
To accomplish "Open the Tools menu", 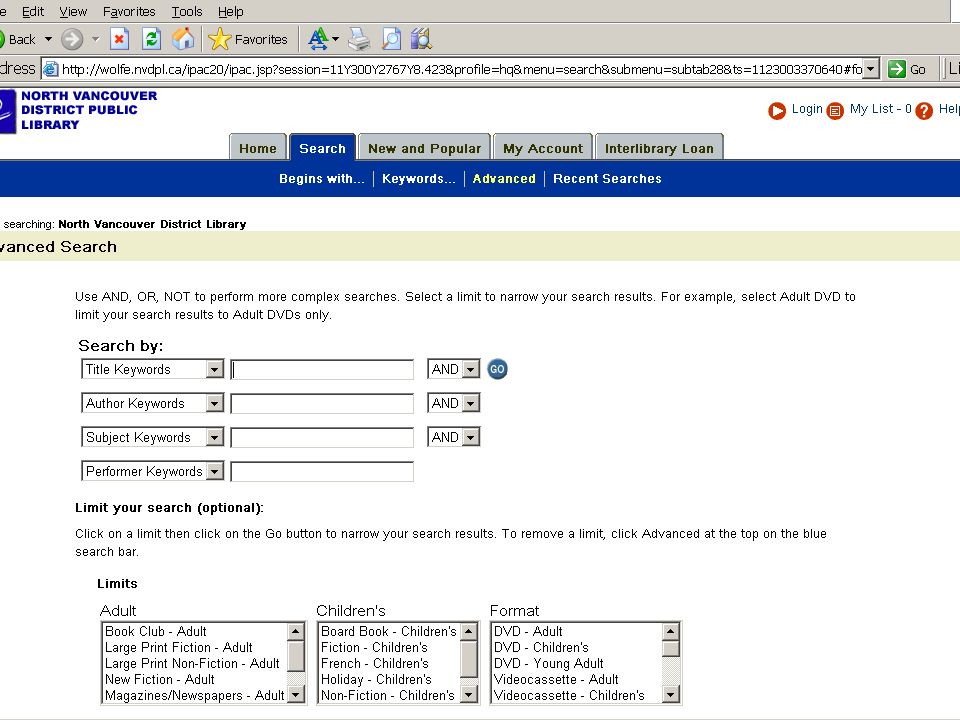I will [187, 12].
